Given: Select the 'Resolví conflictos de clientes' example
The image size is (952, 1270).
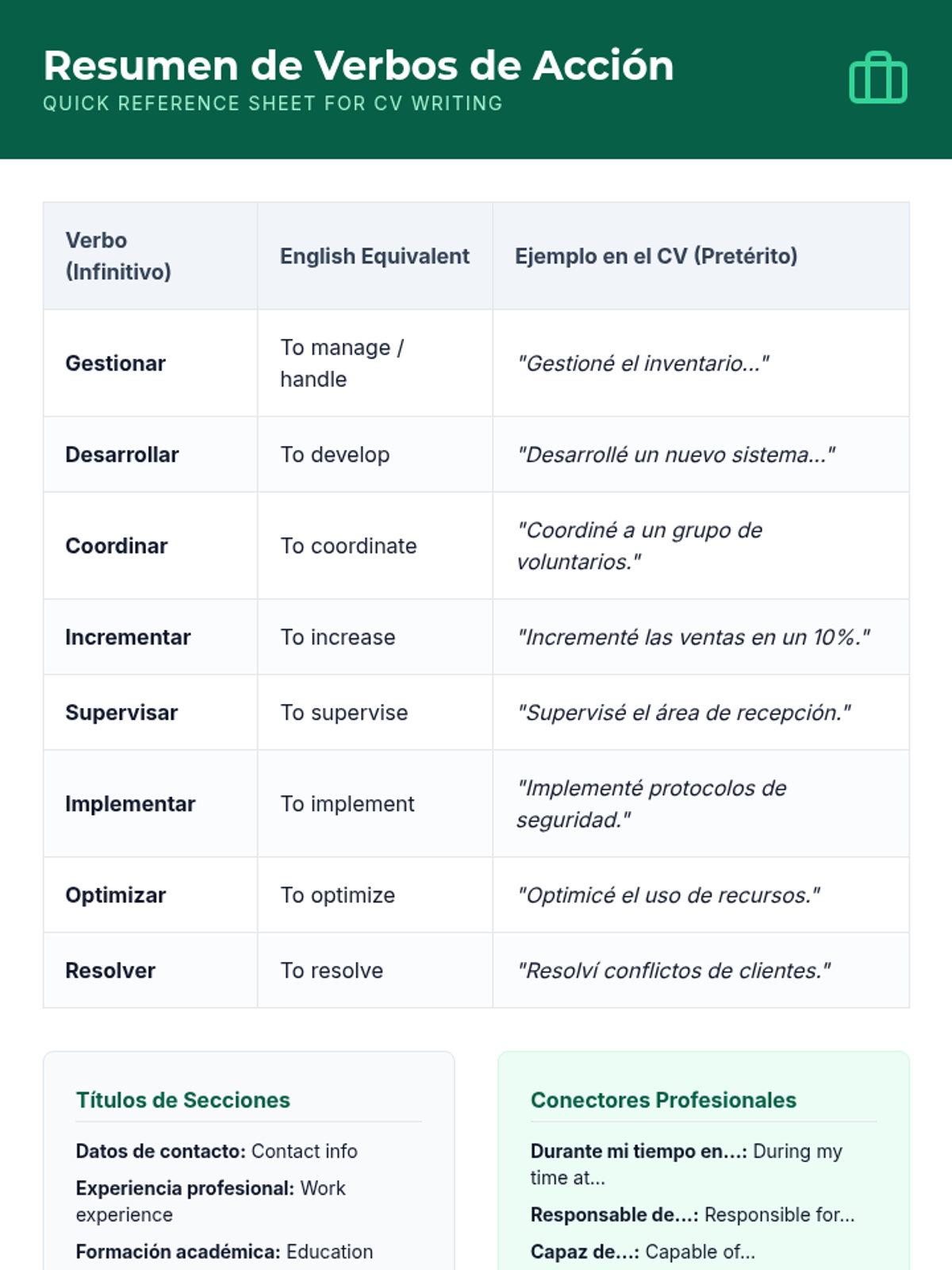Looking at the screenshot, I should click(674, 971).
